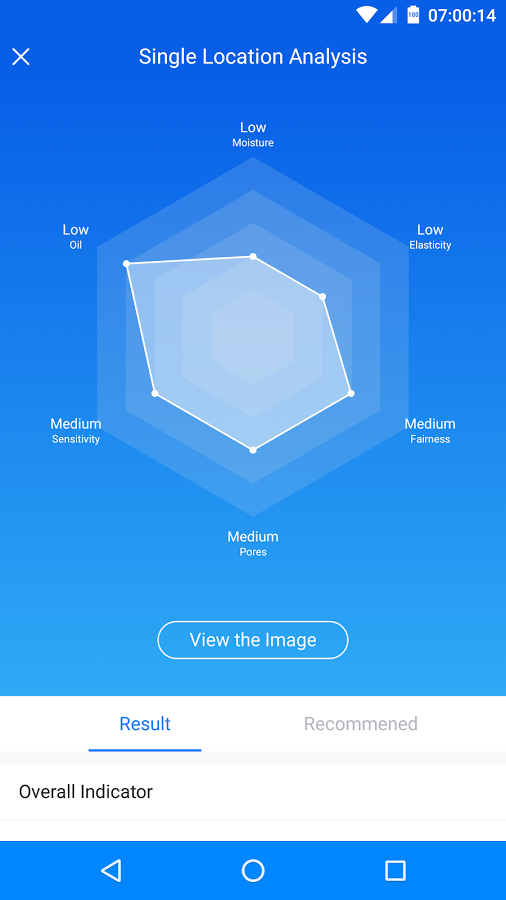This screenshot has width=506, height=900.
Task: Tap the cellular signal icon
Action: (x=388, y=15)
